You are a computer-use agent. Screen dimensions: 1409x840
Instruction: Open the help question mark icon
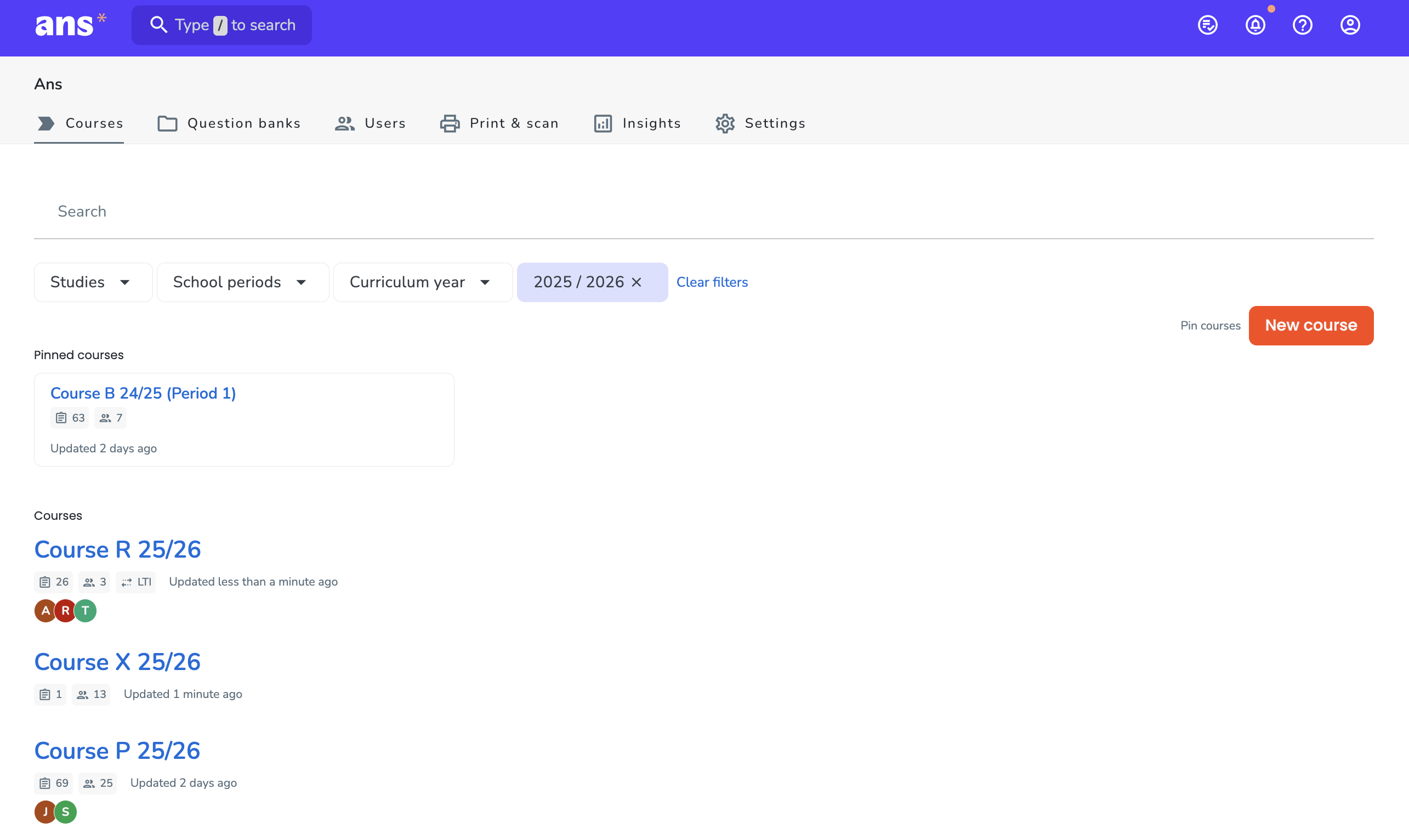1303,25
